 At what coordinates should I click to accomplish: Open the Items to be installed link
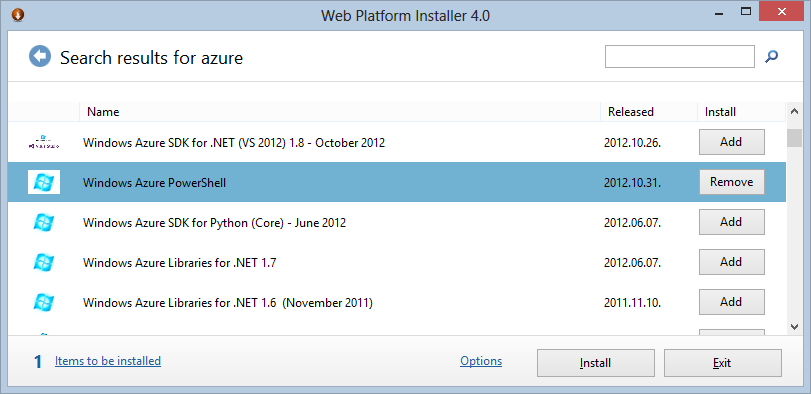(x=108, y=361)
